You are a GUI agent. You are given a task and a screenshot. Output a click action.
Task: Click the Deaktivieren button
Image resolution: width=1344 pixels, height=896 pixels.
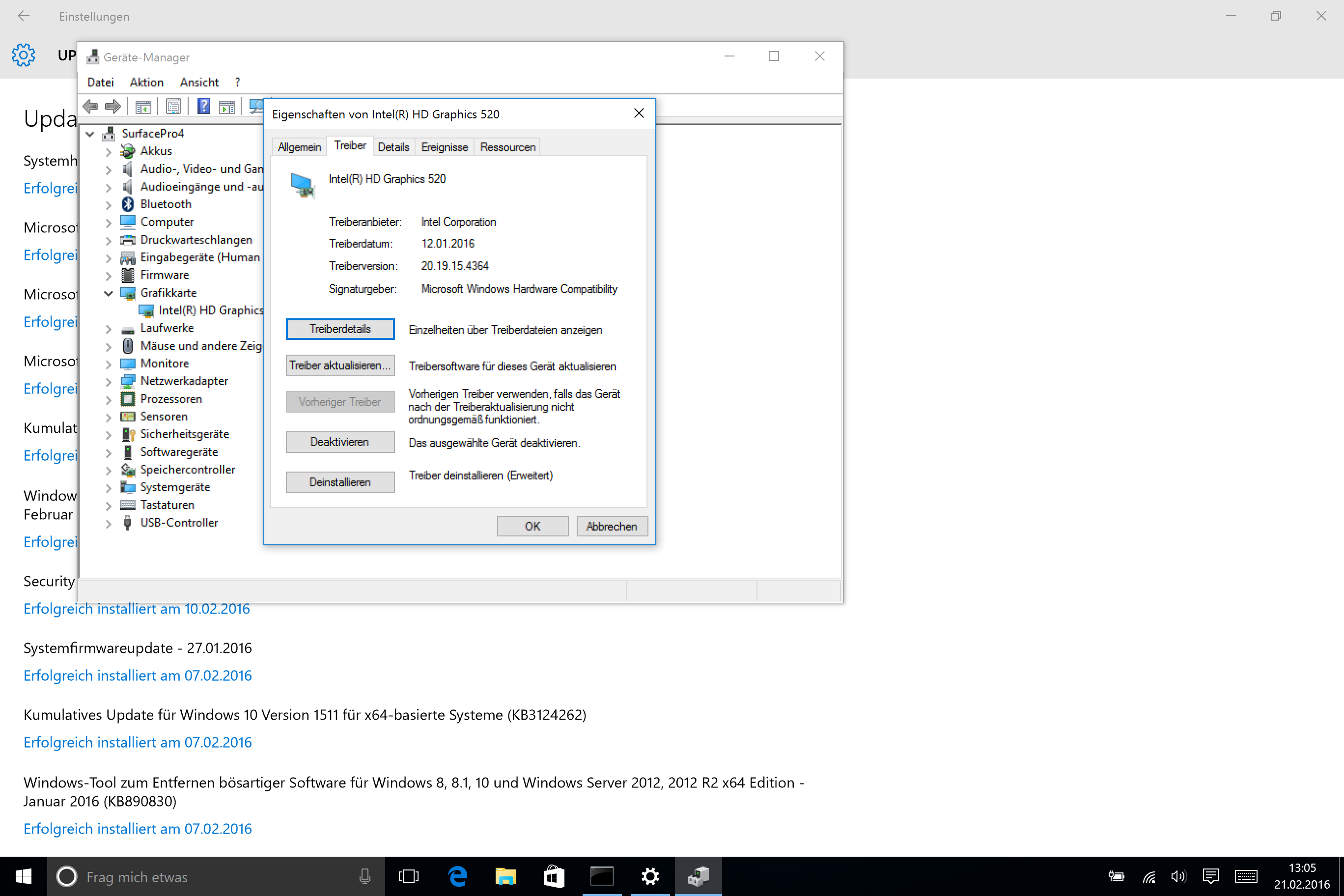[x=340, y=442]
